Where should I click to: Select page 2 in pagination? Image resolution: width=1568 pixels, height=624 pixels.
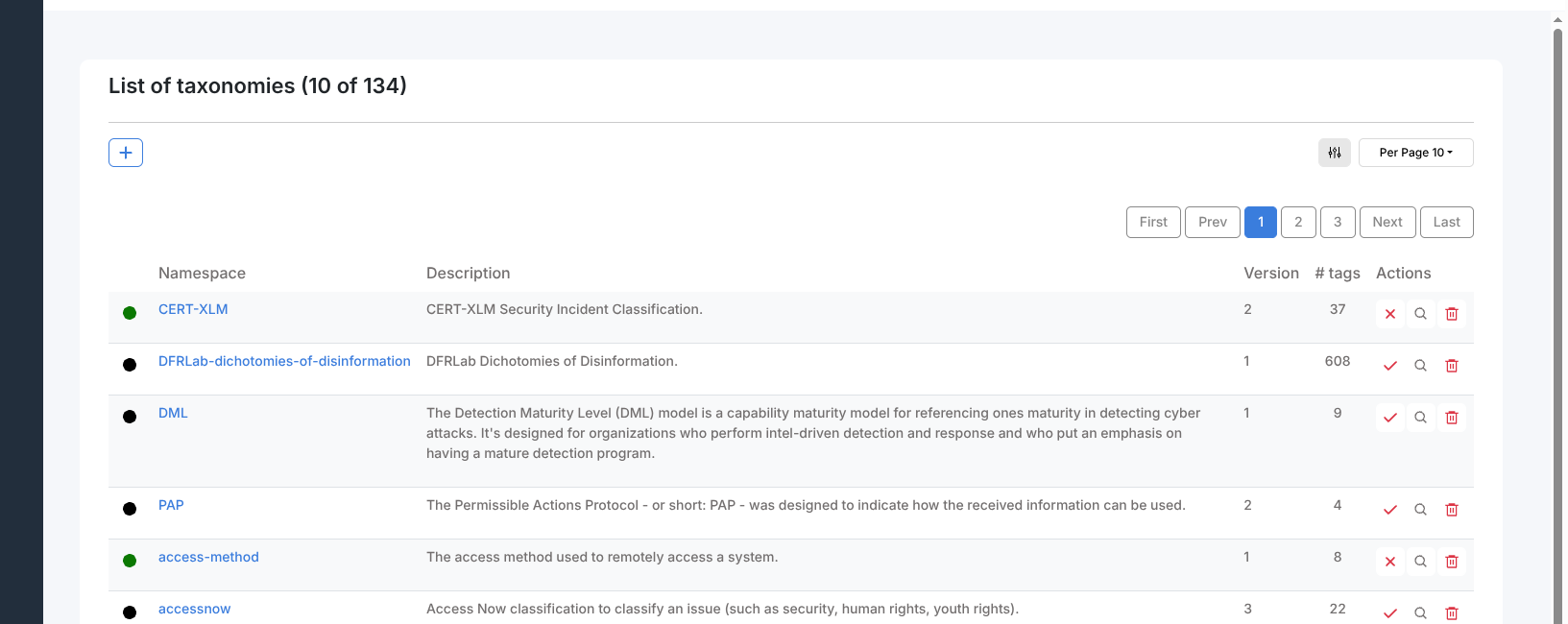pos(1298,222)
